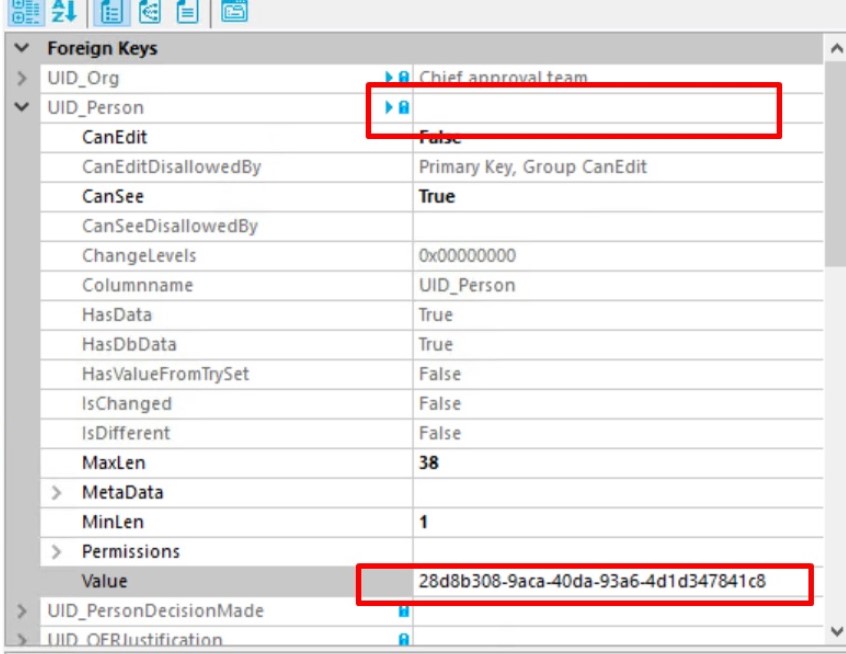Select the CanSeeDisallowedBy property name

pyautogui.click(x=169, y=226)
